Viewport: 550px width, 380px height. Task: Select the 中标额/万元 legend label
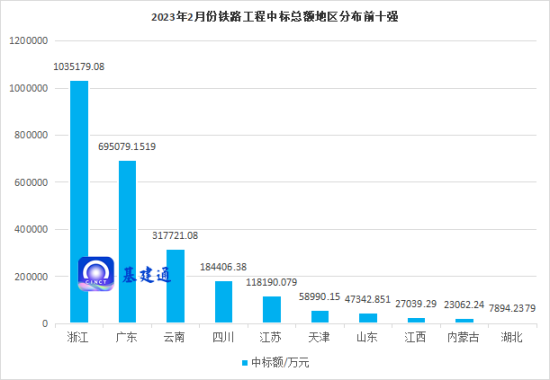(x=280, y=362)
